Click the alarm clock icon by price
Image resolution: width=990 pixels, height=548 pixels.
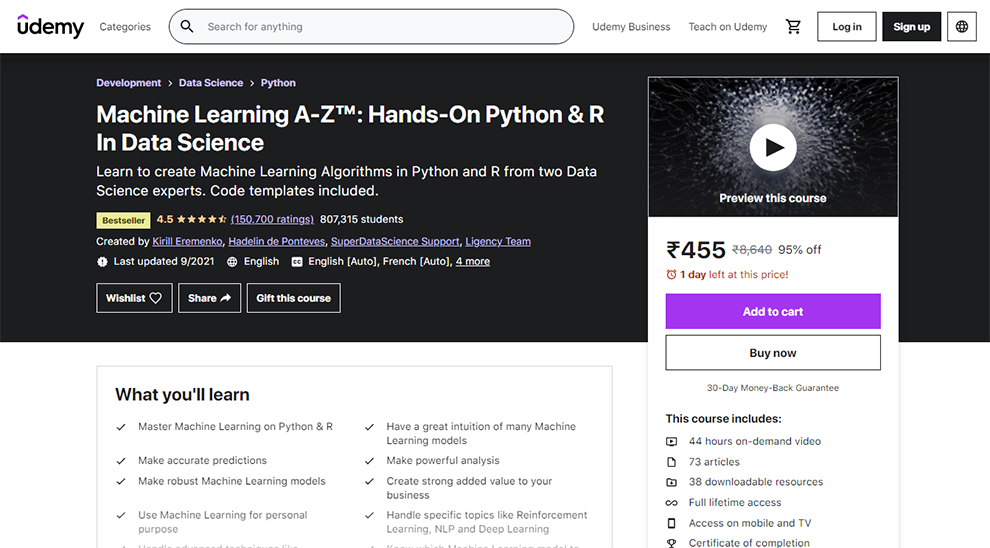(x=671, y=275)
